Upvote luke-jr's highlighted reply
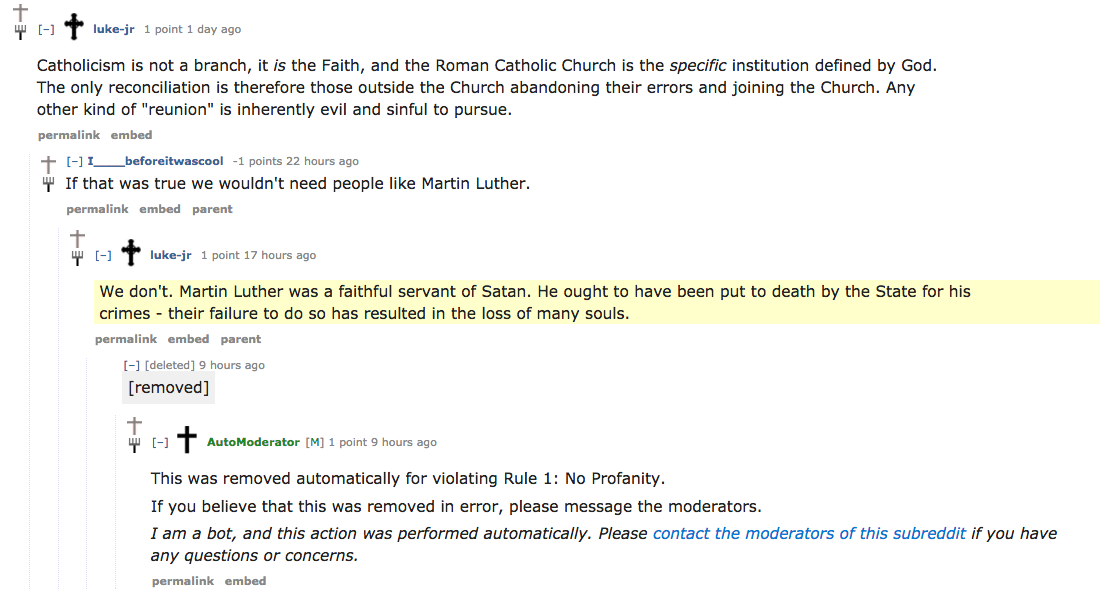This screenshot has height=603, width=1100. (77, 238)
